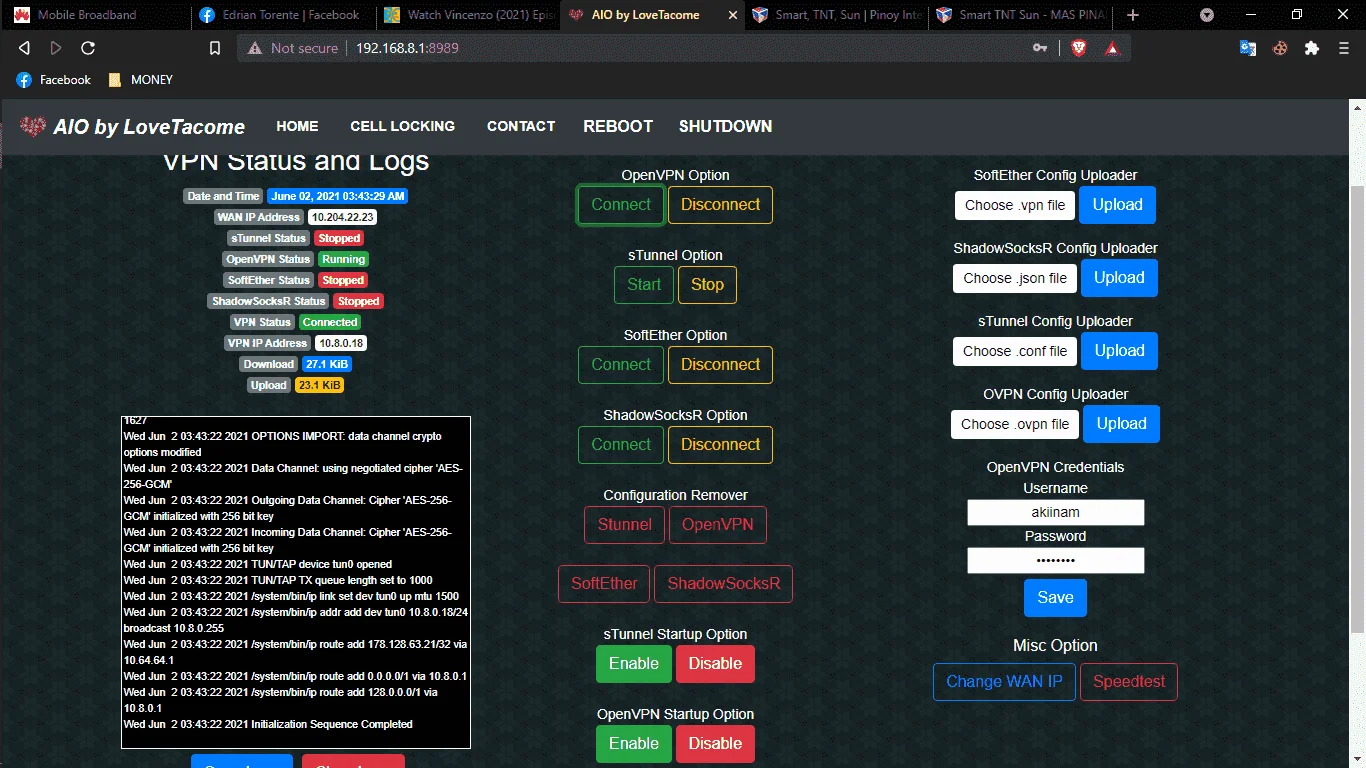The height and width of the screenshot is (768, 1366).
Task: Disable OpenVPN startup option
Action: click(715, 744)
